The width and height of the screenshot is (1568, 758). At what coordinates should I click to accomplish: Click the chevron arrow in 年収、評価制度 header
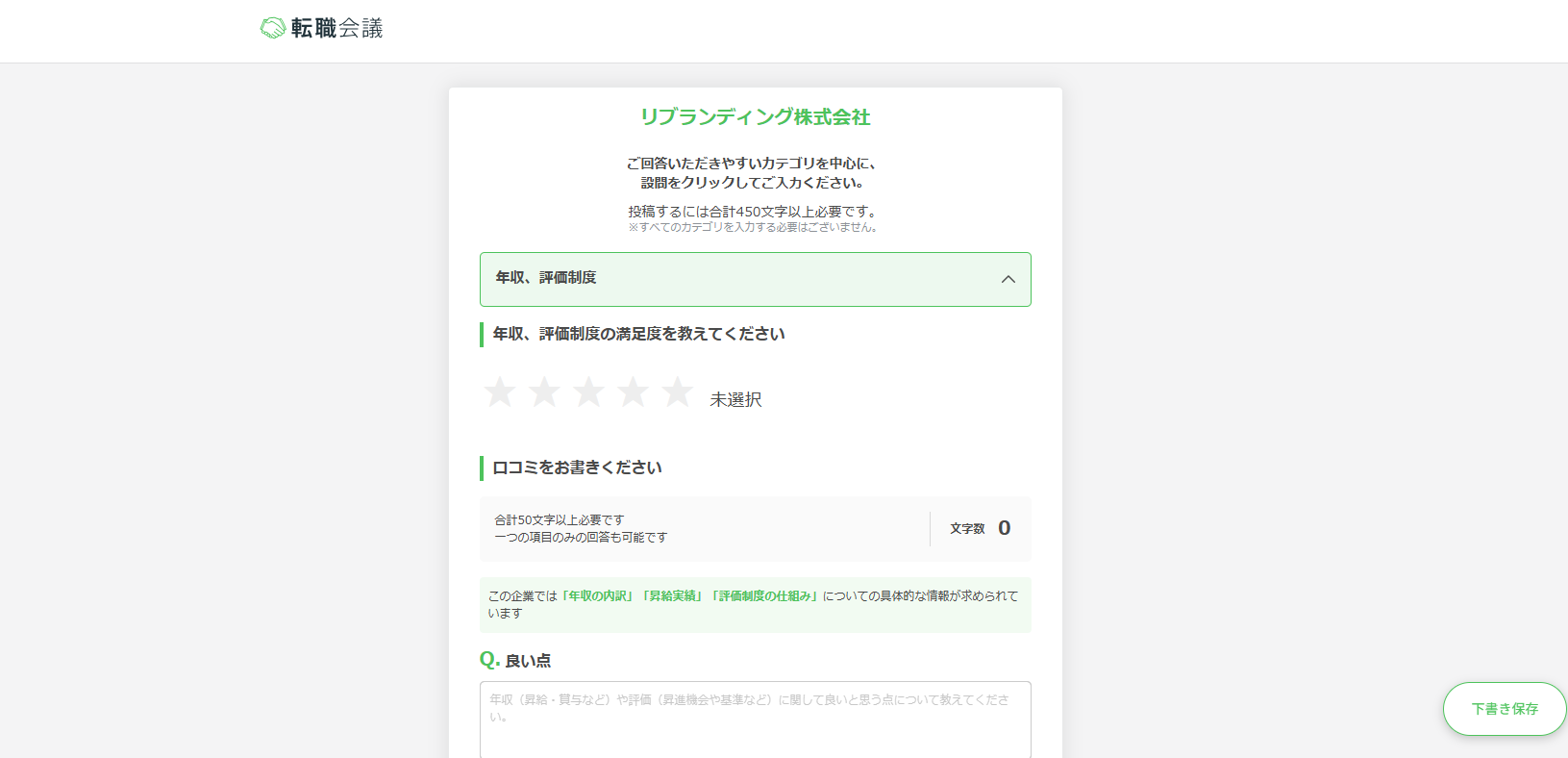click(x=1008, y=279)
